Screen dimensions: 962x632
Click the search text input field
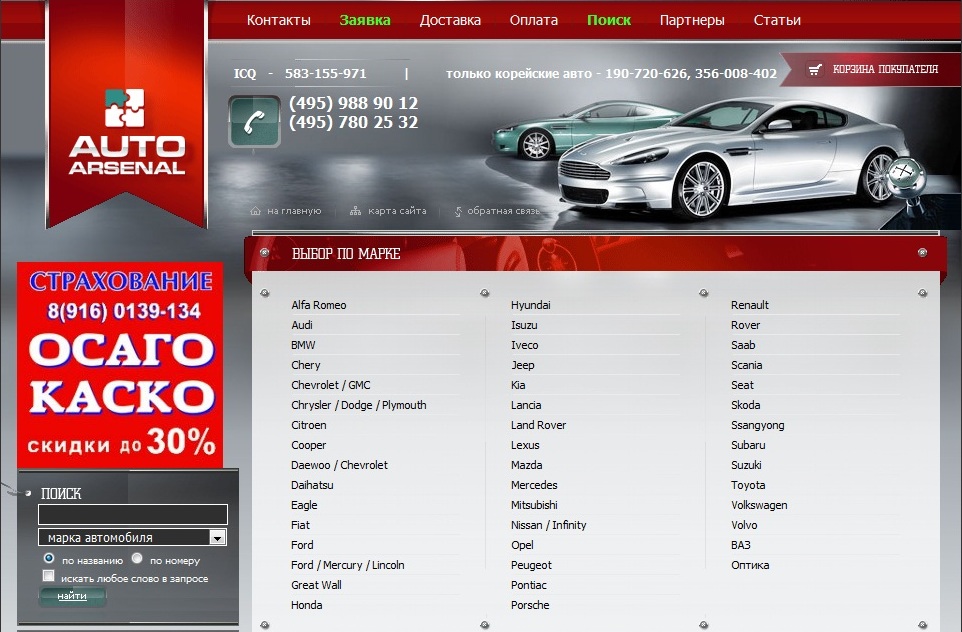coord(132,515)
